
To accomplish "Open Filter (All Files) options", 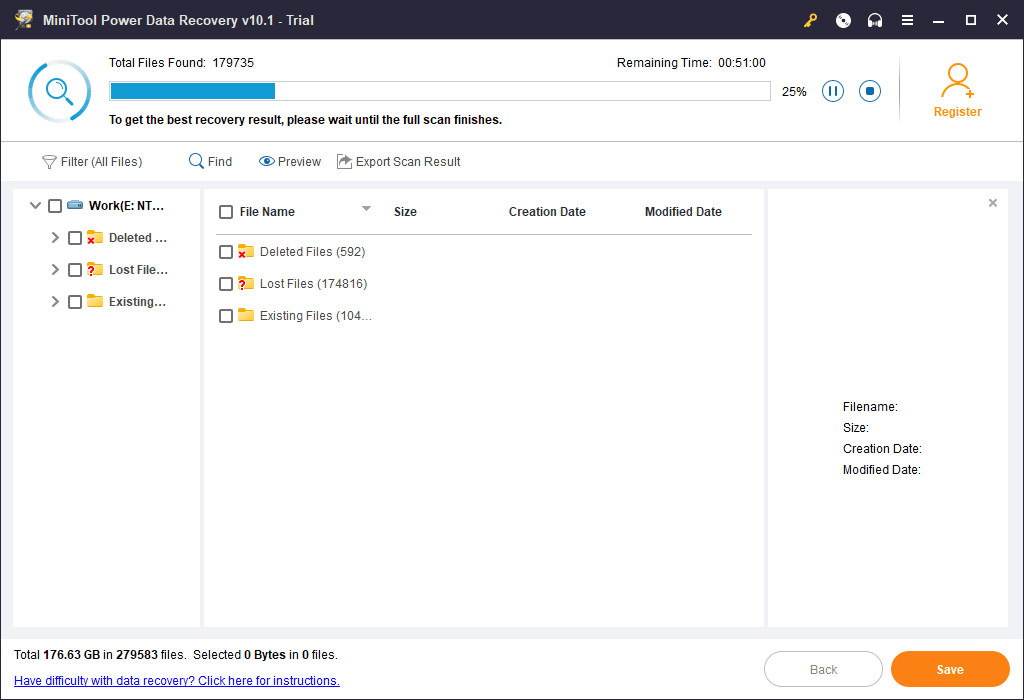I will click(92, 162).
